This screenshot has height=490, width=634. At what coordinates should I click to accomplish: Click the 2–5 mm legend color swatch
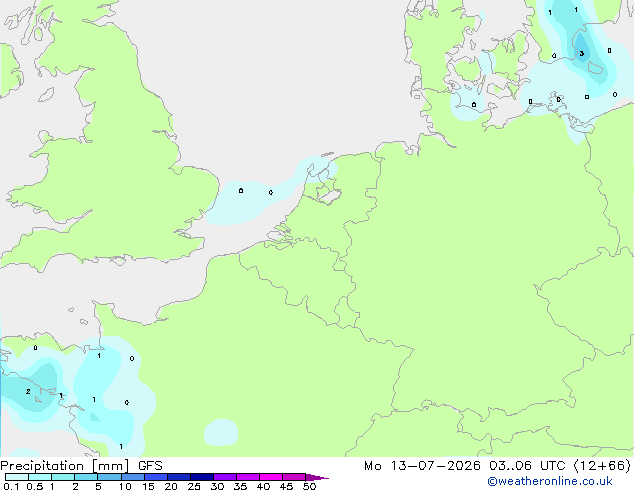pos(86,477)
